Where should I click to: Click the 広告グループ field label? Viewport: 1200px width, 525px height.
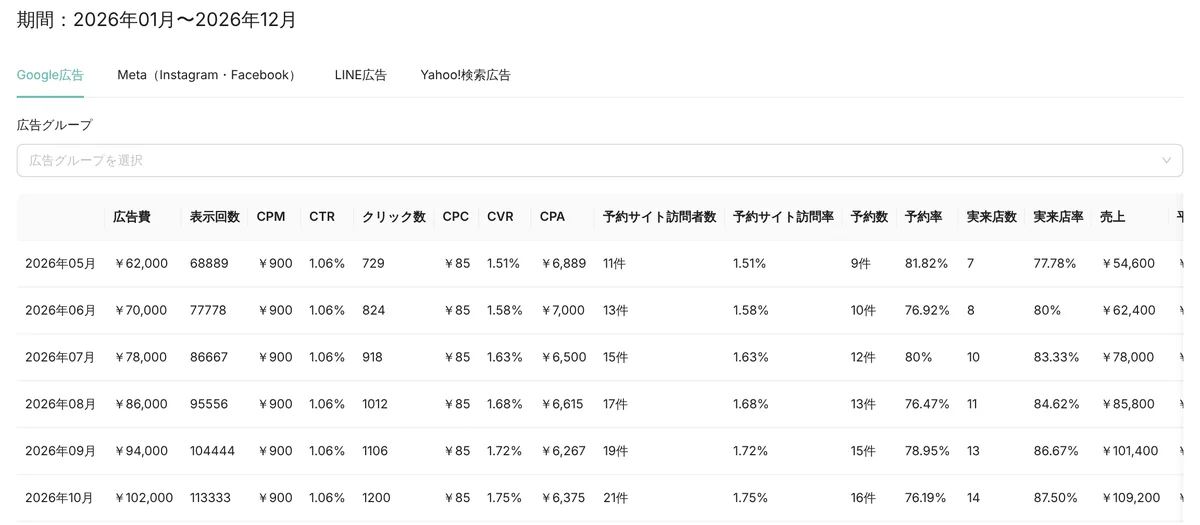point(55,125)
